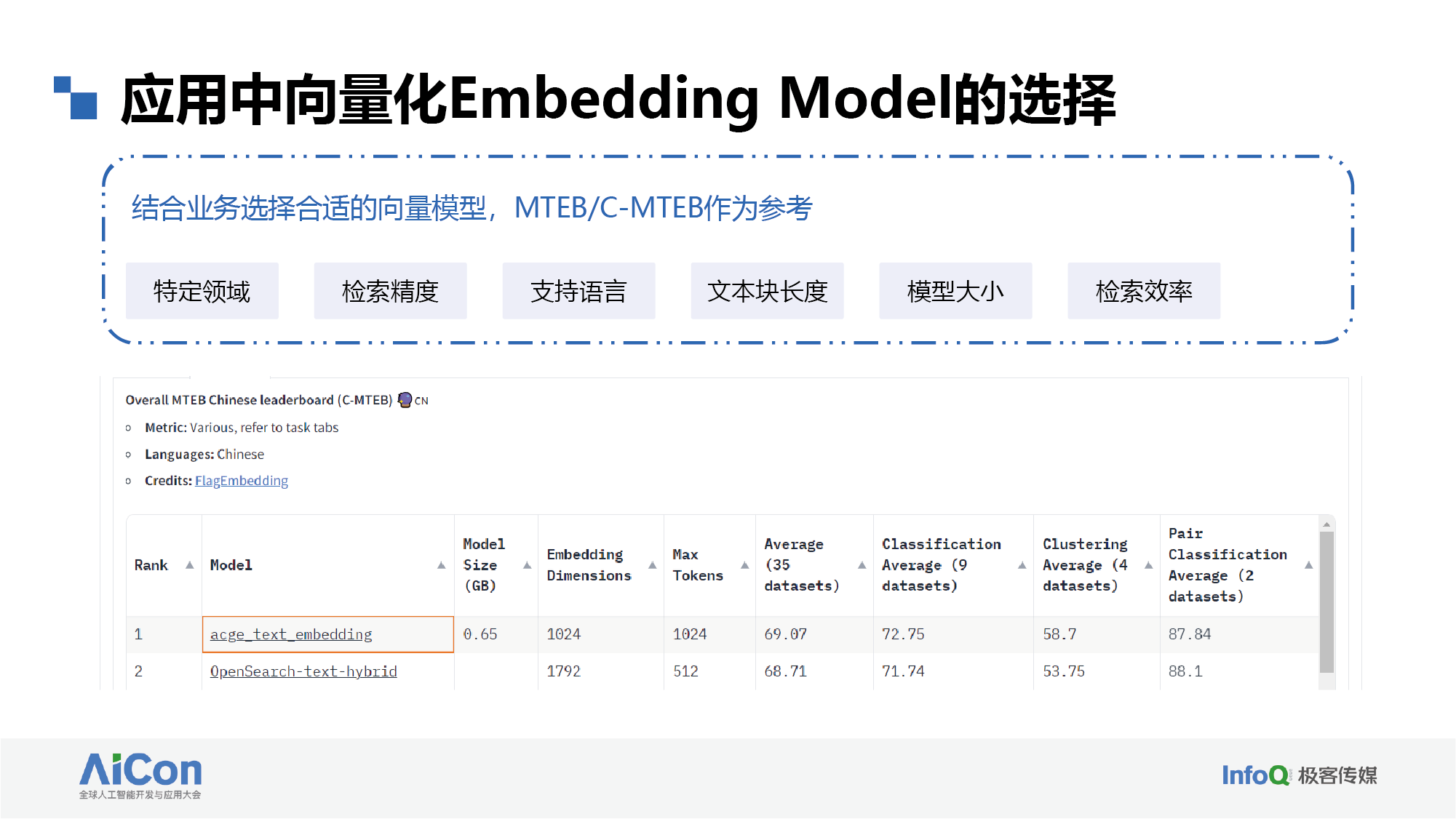
Task: Click the leaderboard vertical scrollbar thumb
Action: click(x=1326, y=601)
